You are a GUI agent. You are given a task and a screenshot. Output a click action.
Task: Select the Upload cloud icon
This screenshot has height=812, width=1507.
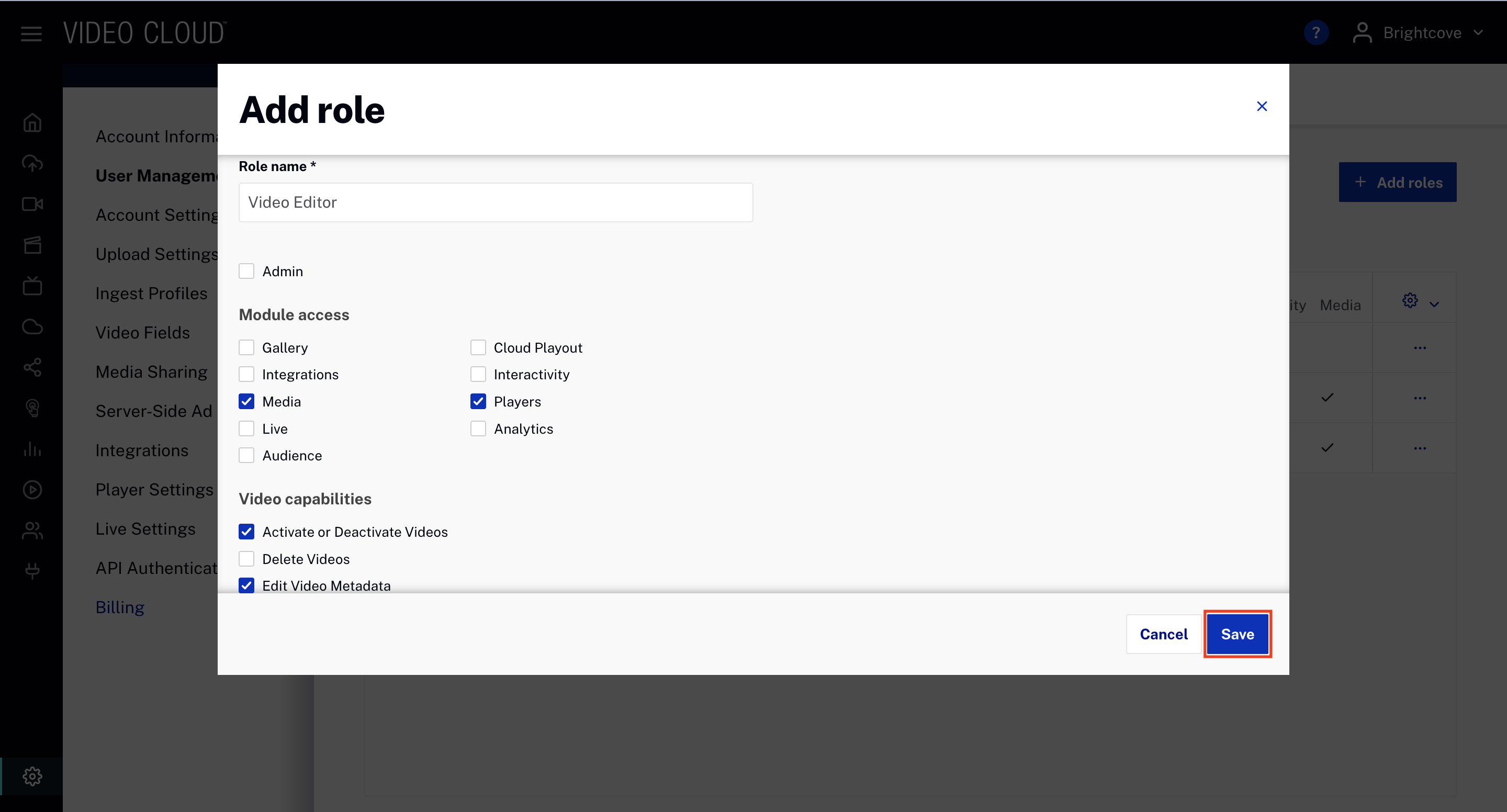32,164
